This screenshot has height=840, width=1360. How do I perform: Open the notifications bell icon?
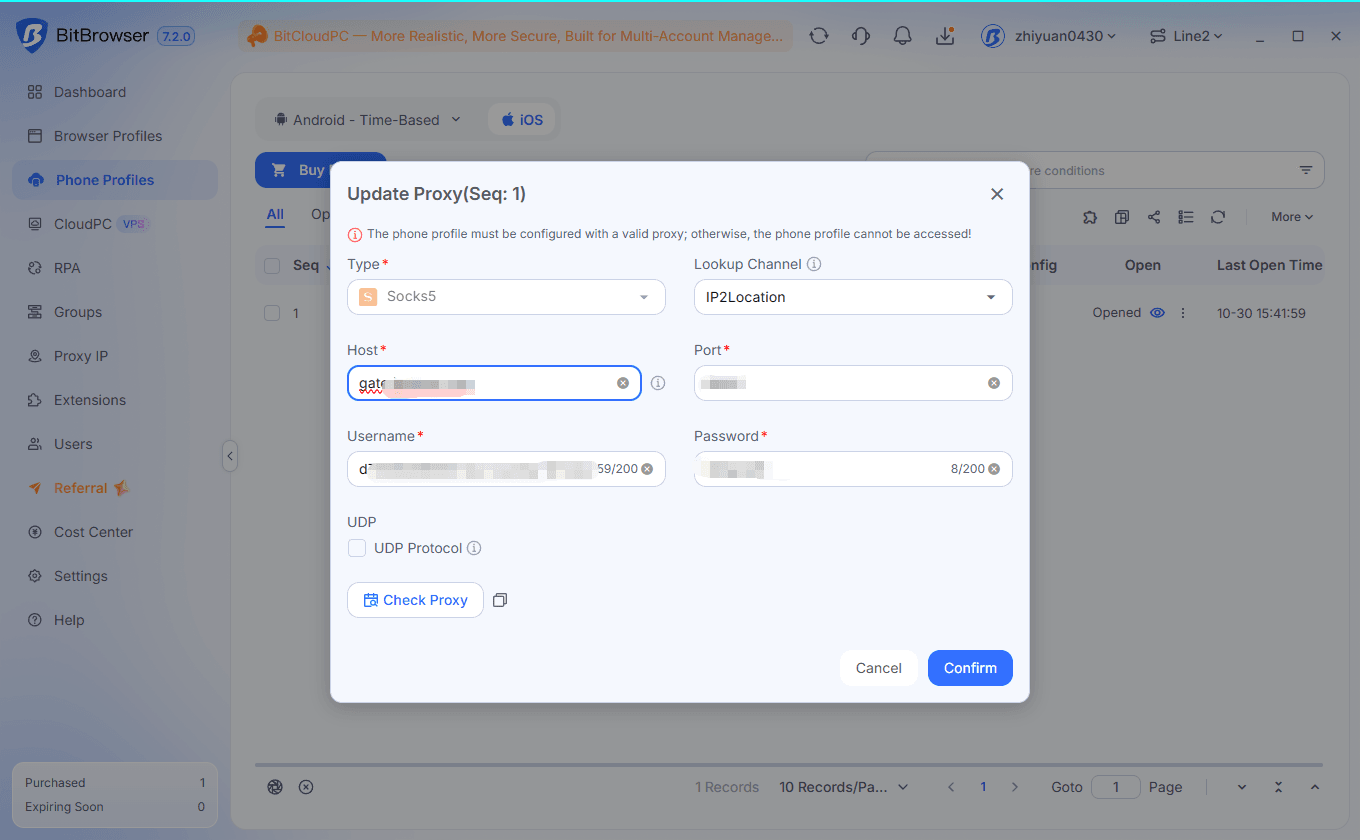(x=903, y=36)
